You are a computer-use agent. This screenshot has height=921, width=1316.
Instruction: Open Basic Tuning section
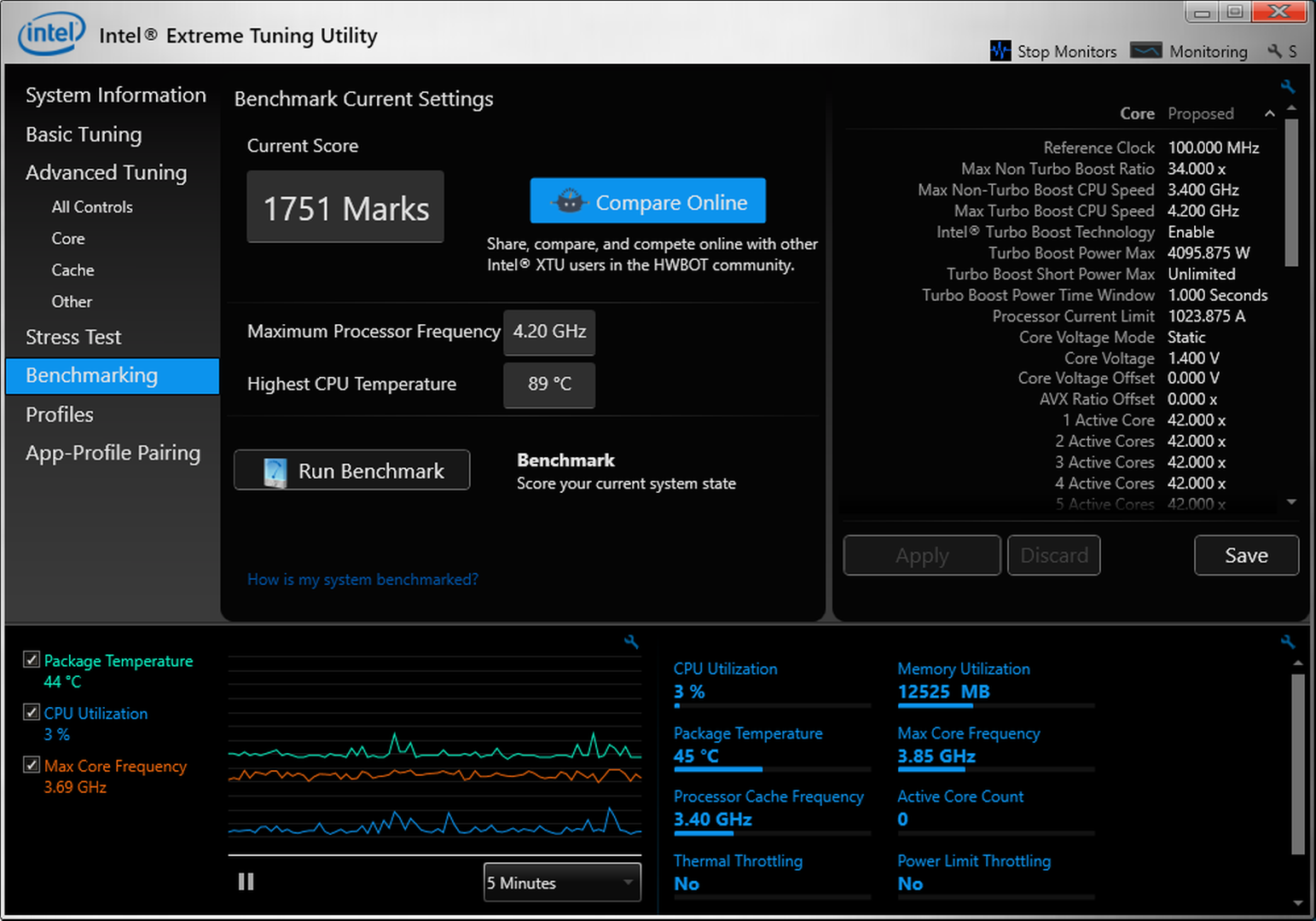coord(84,134)
